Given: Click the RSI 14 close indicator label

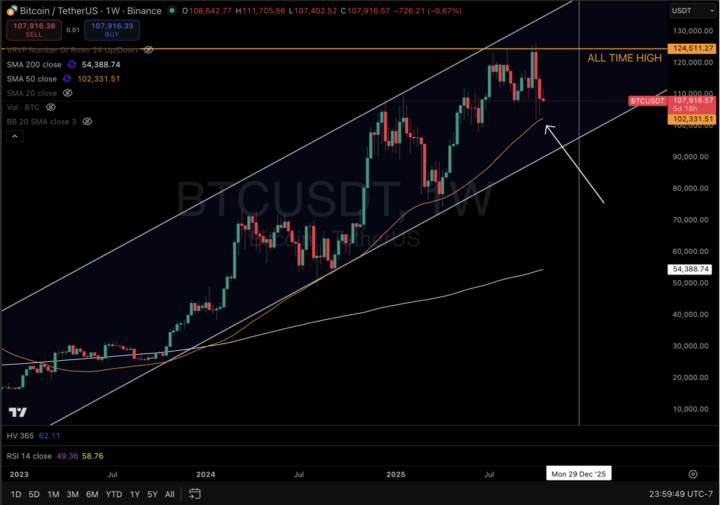Looking at the screenshot, I should 29,455.
